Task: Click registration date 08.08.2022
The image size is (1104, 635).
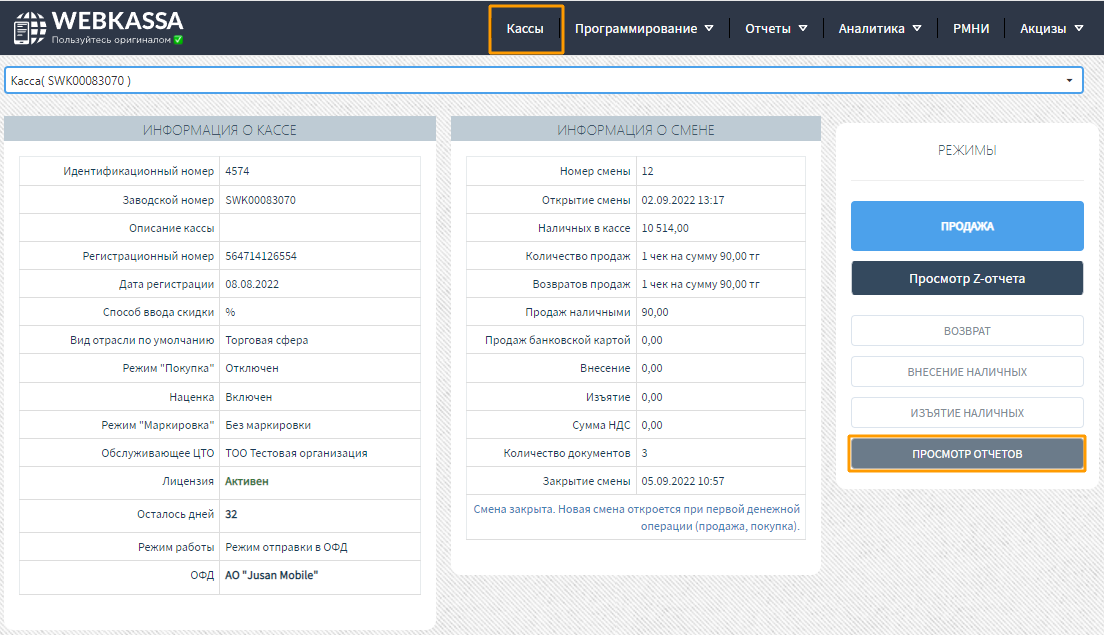Action: click(x=252, y=284)
